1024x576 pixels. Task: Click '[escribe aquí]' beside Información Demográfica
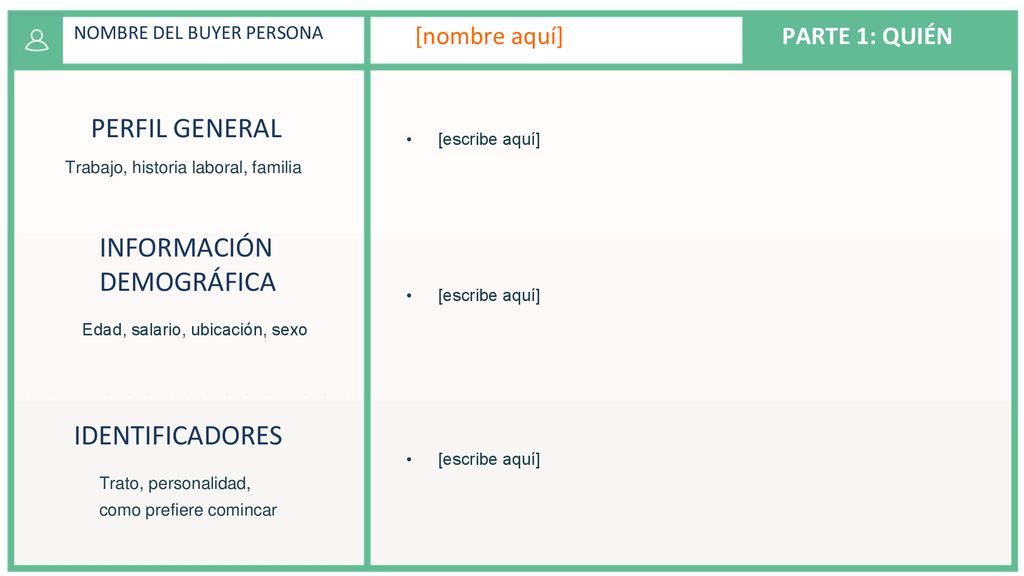click(x=489, y=295)
